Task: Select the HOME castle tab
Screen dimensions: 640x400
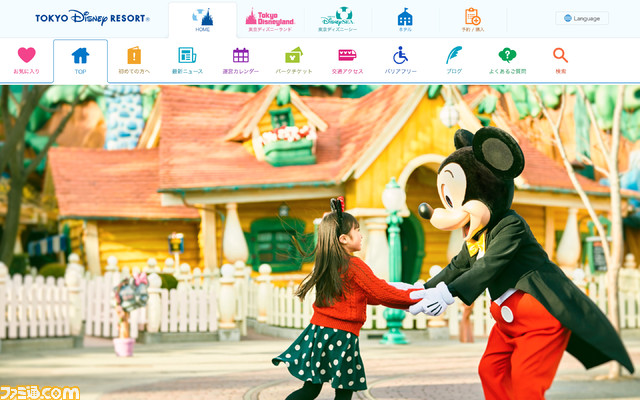Action: click(202, 20)
